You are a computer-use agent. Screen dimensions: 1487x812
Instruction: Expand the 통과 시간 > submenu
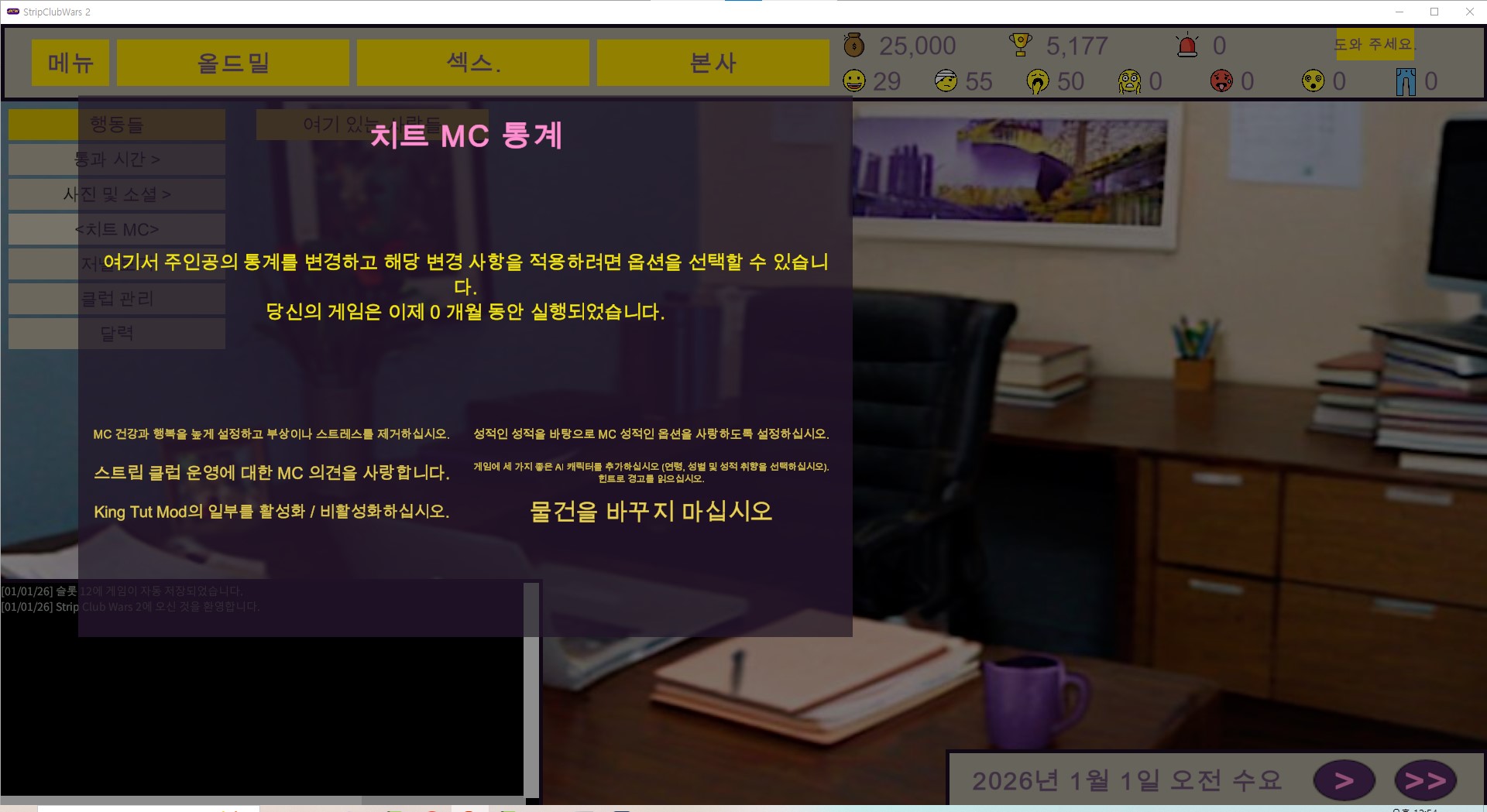click(117, 159)
